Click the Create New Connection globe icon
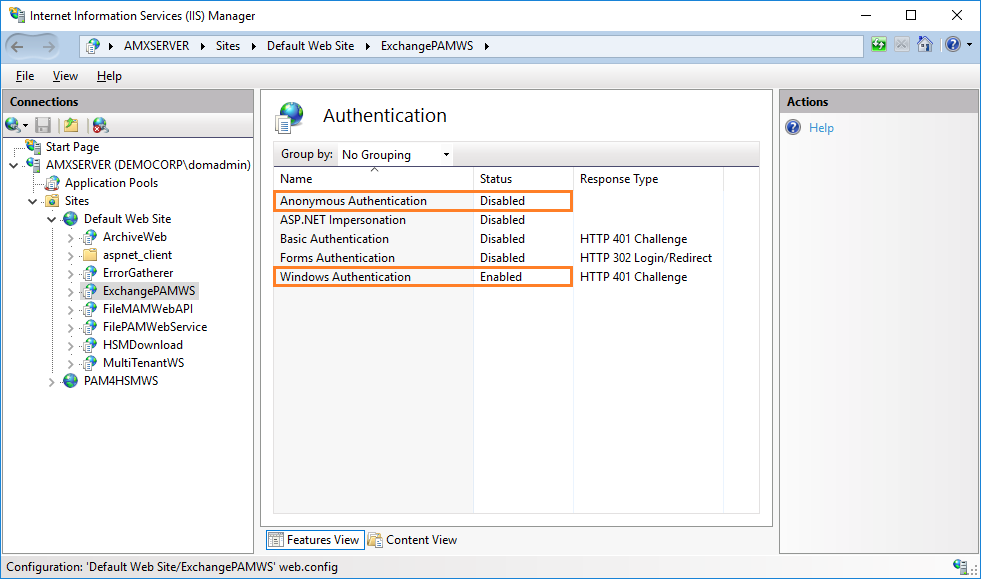Image resolution: width=981 pixels, height=579 pixels. point(13,125)
